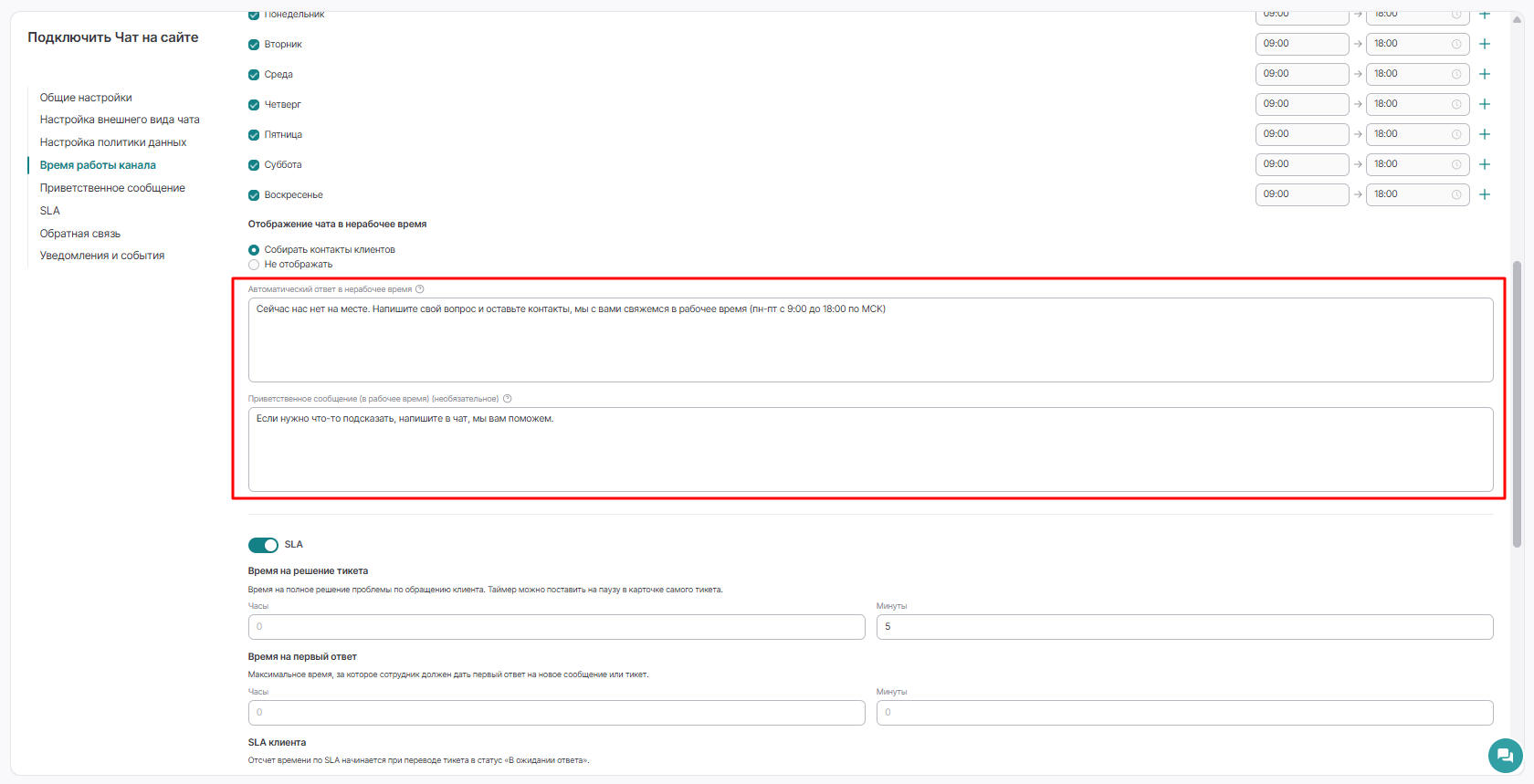Open the chat widget bubble icon
This screenshot has width=1534, height=784.
pos(1506,756)
